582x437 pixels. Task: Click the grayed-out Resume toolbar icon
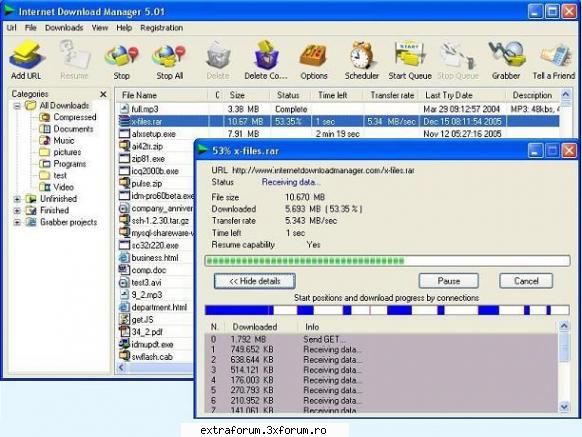[75, 55]
